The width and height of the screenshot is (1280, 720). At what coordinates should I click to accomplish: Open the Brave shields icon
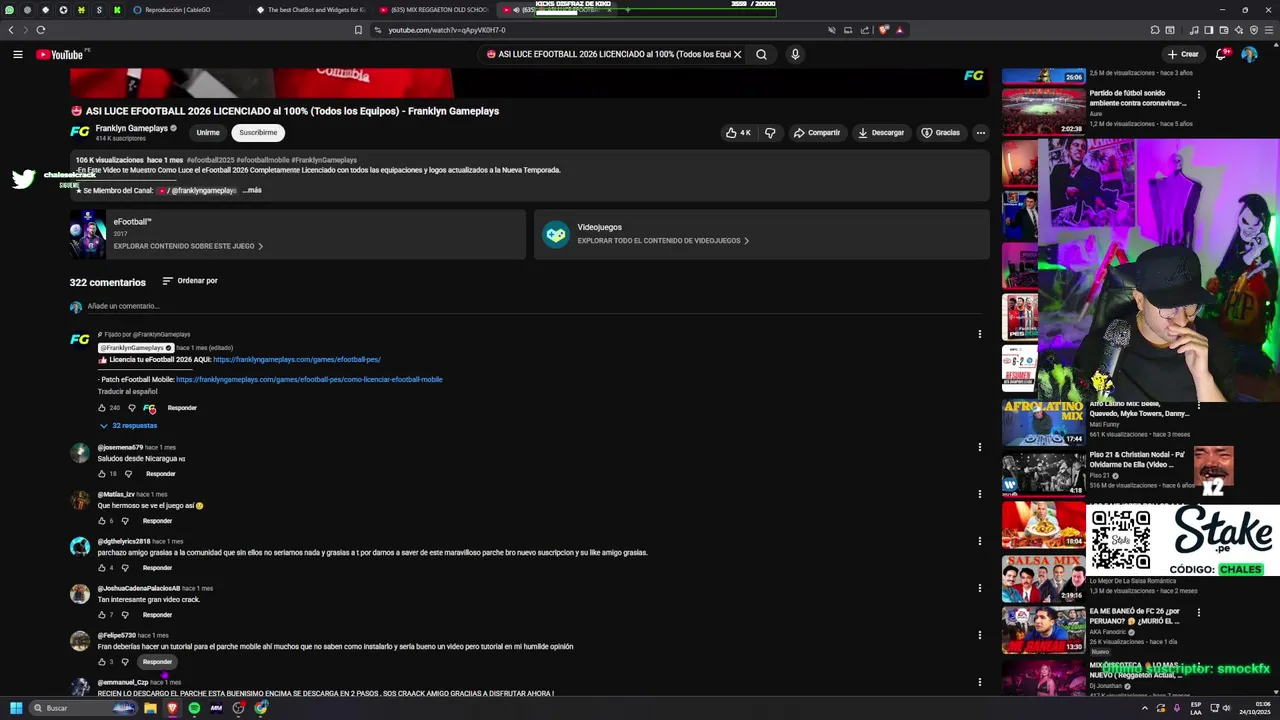coord(884,30)
